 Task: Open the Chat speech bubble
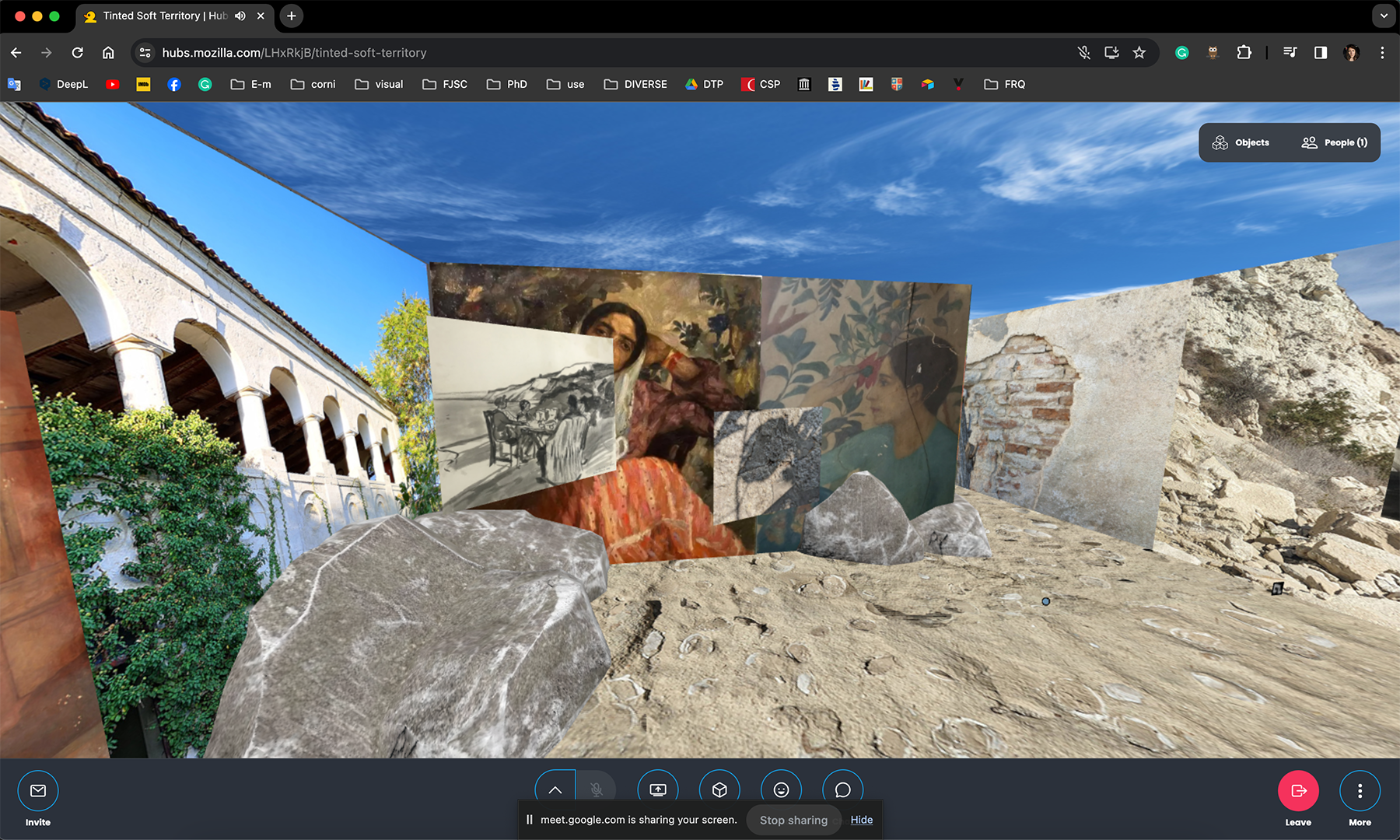[x=842, y=789]
